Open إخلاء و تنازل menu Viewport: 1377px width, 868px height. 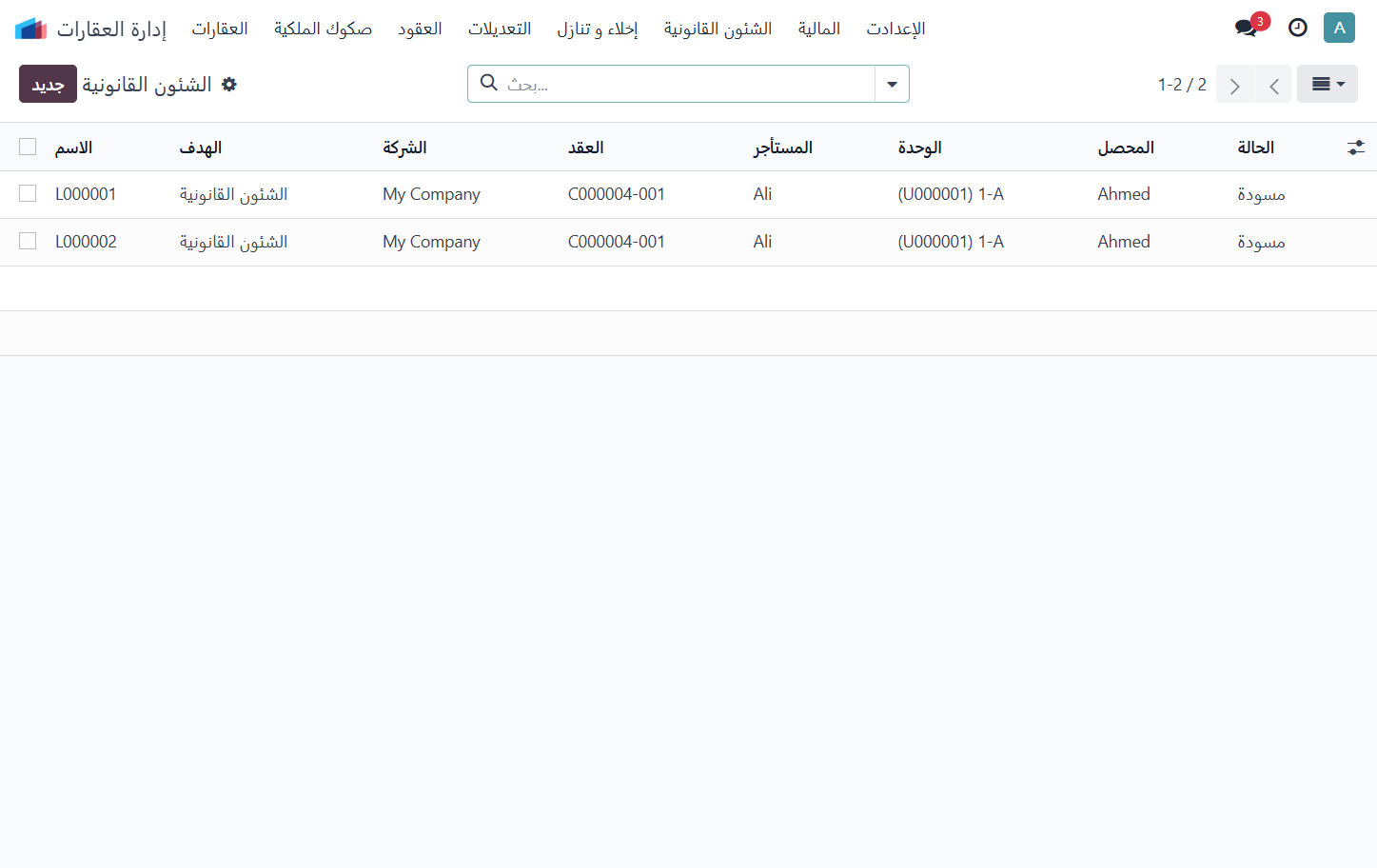coord(598,29)
